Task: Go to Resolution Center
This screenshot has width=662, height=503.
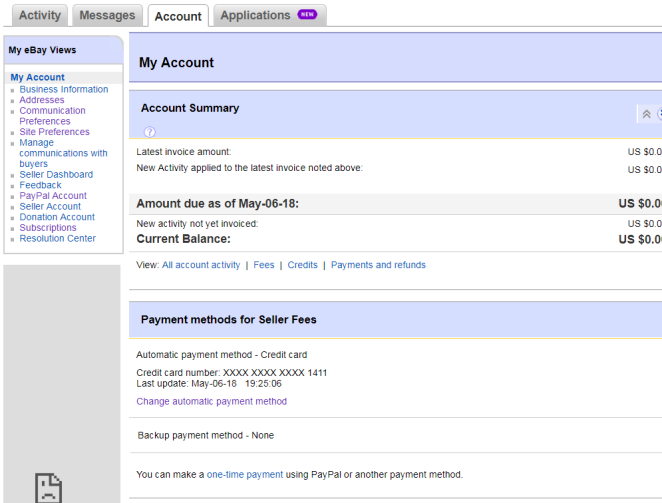Action: [57, 238]
